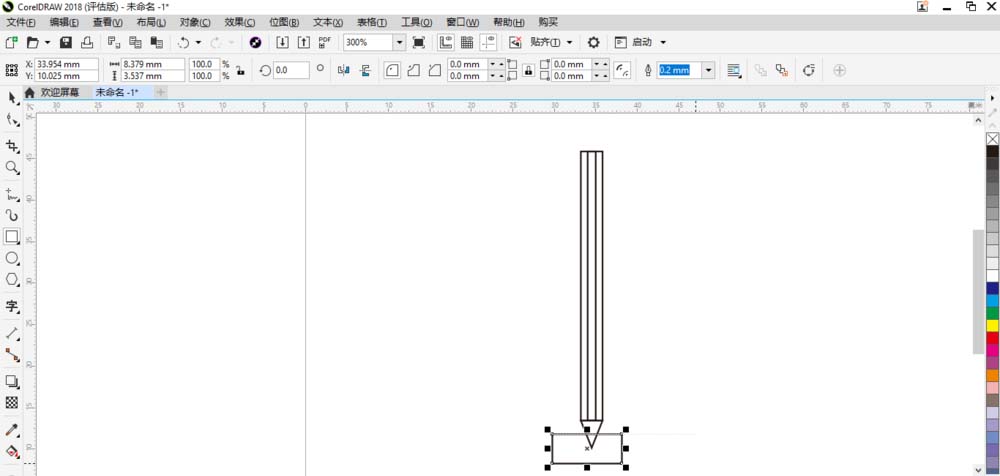Viewport: 1000px width, 476px height.
Task: Click Mirror vertically icon
Action: 365,70
